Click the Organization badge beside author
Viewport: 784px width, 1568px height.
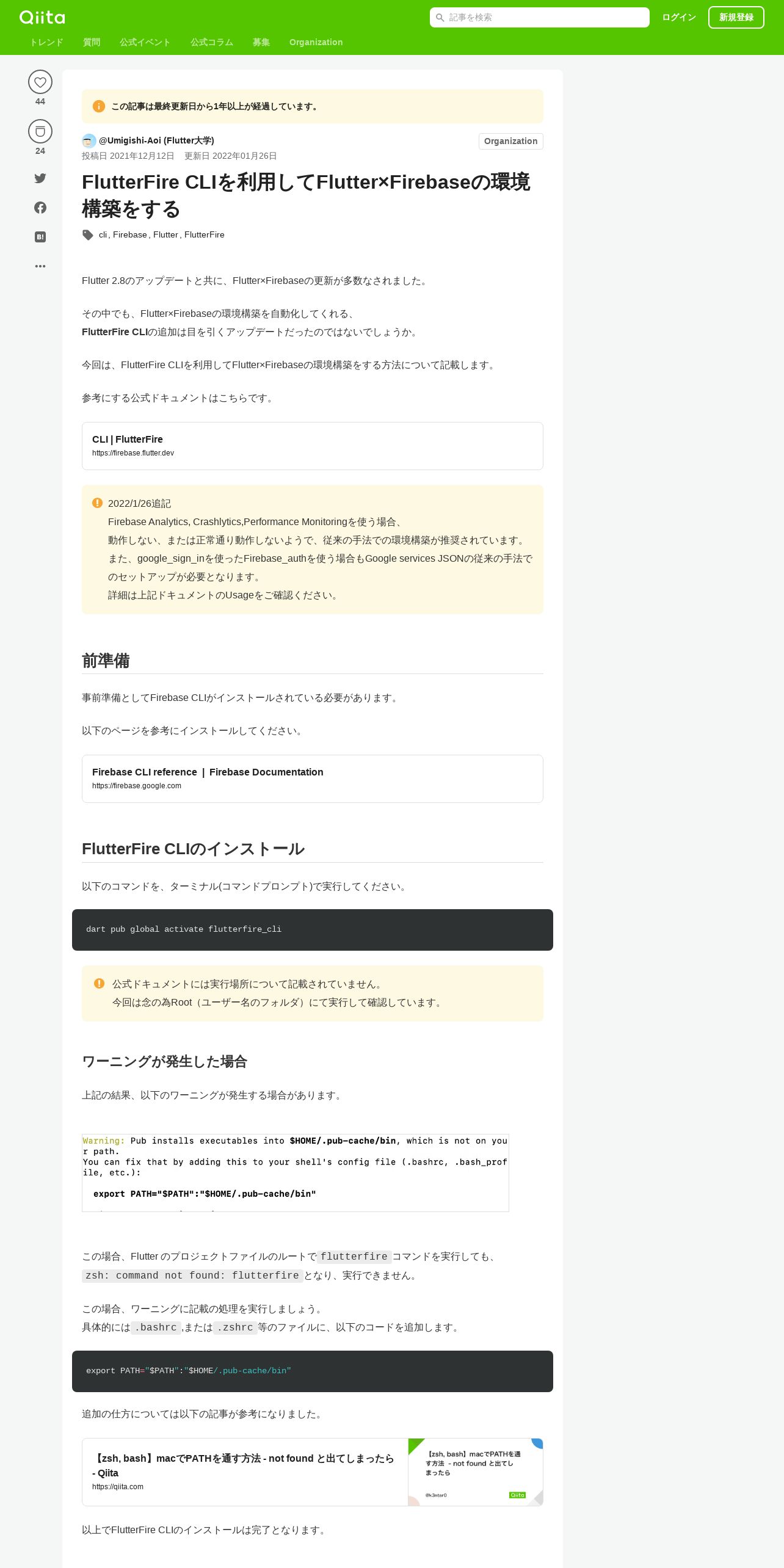(x=511, y=141)
